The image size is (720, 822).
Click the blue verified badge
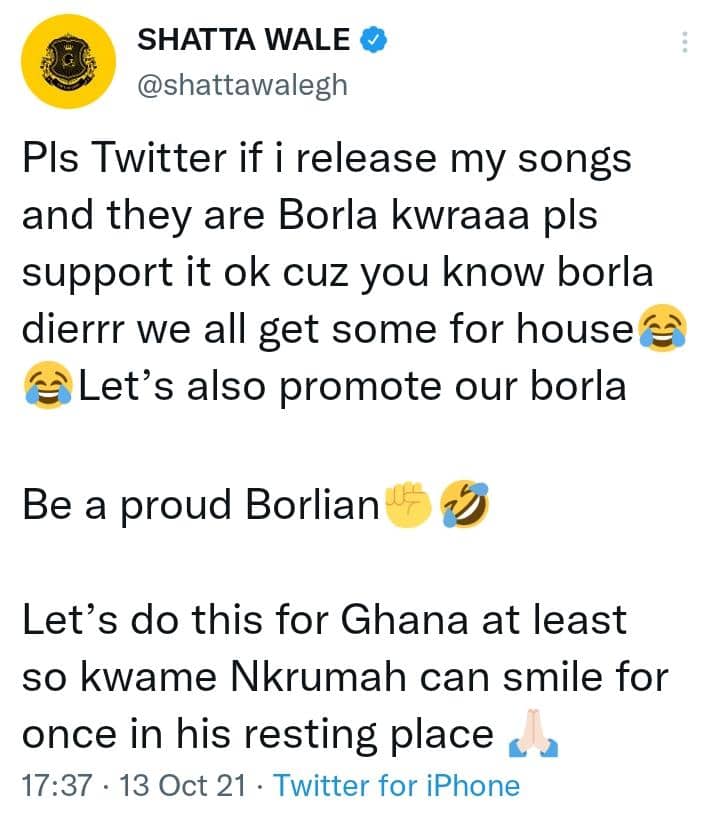(373, 40)
